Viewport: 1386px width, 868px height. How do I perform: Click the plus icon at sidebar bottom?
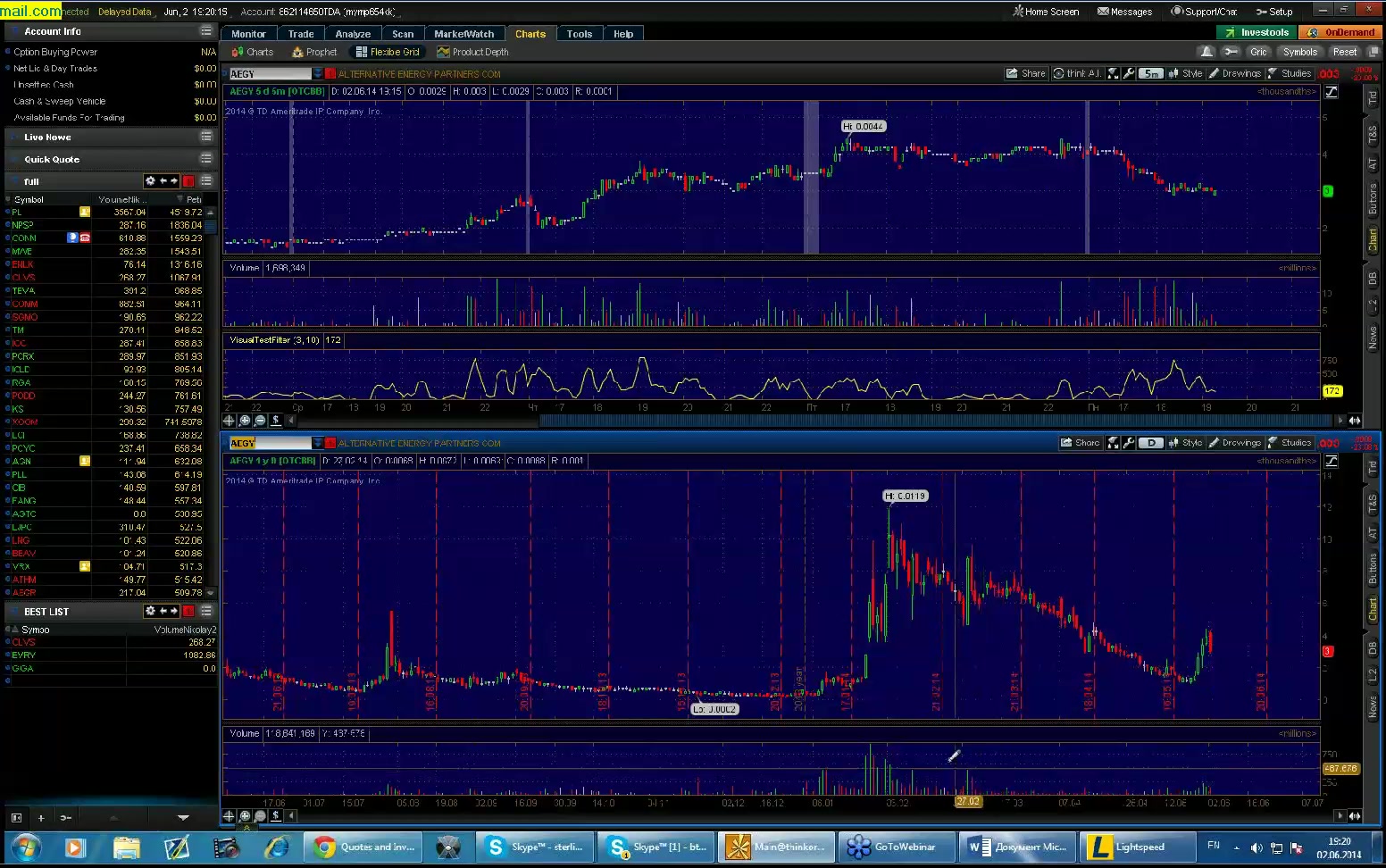(40, 817)
